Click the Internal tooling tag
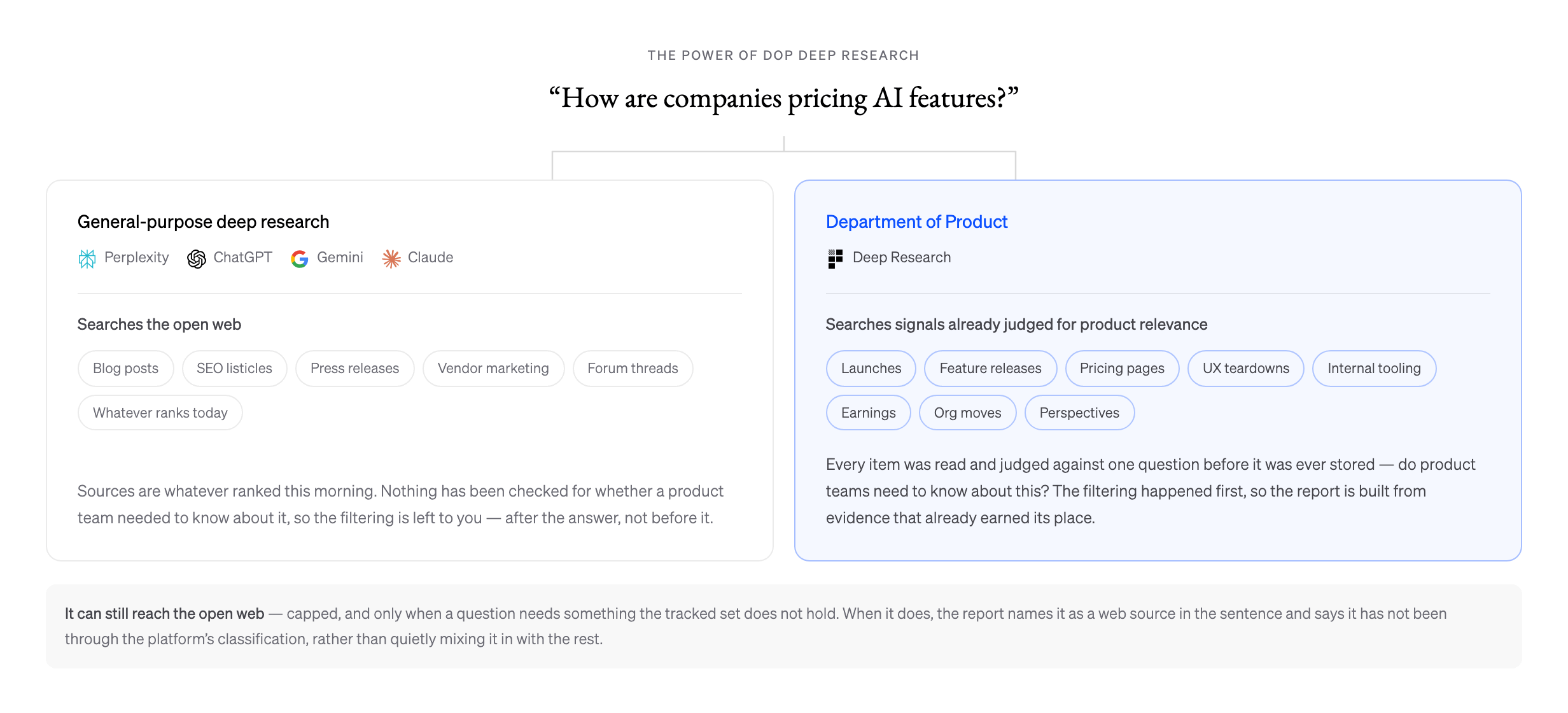The height and width of the screenshot is (713, 1568). (1374, 369)
